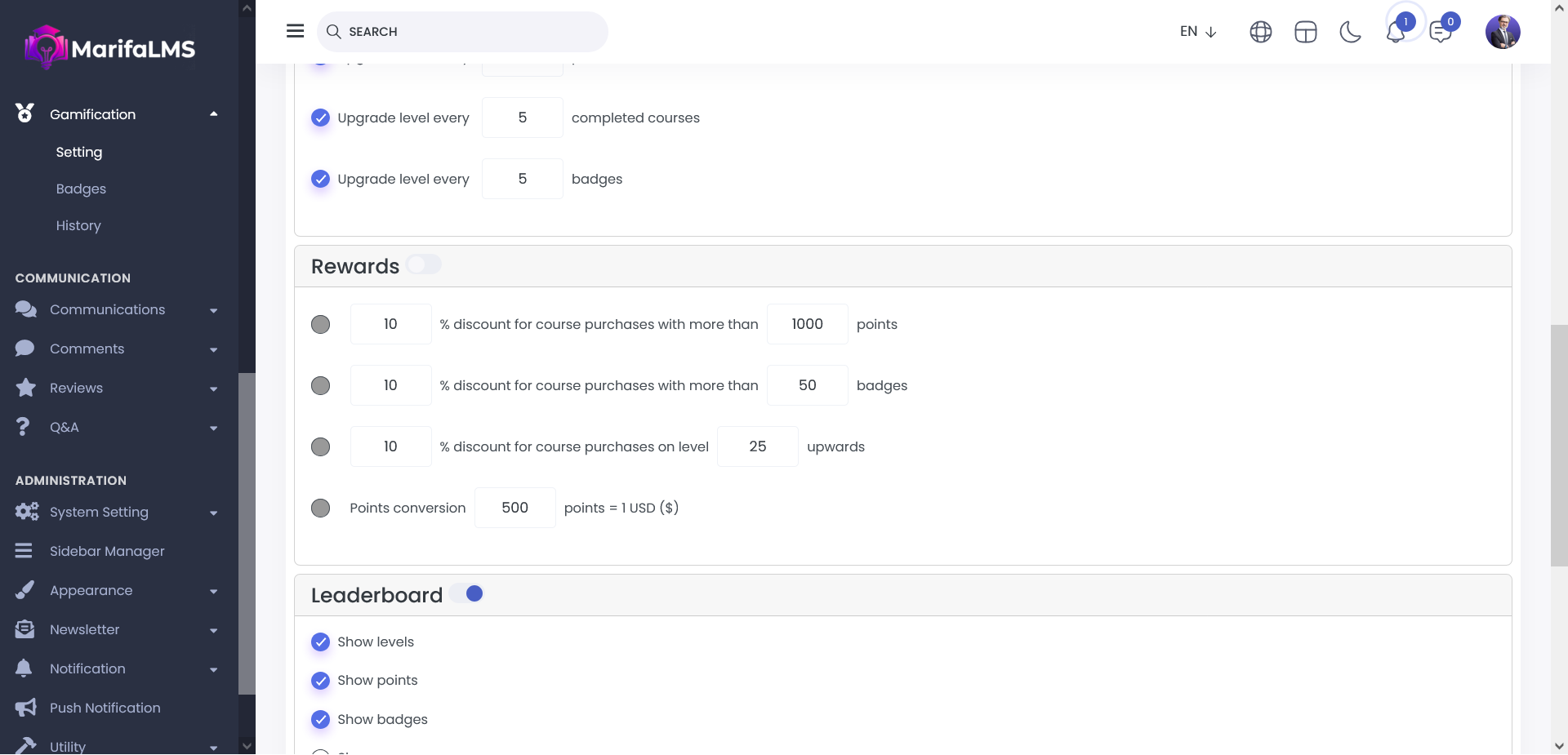Open the chat messages icon
Image resolution: width=1568 pixels, height=755 pixels.
click(x=1440, y=33)
